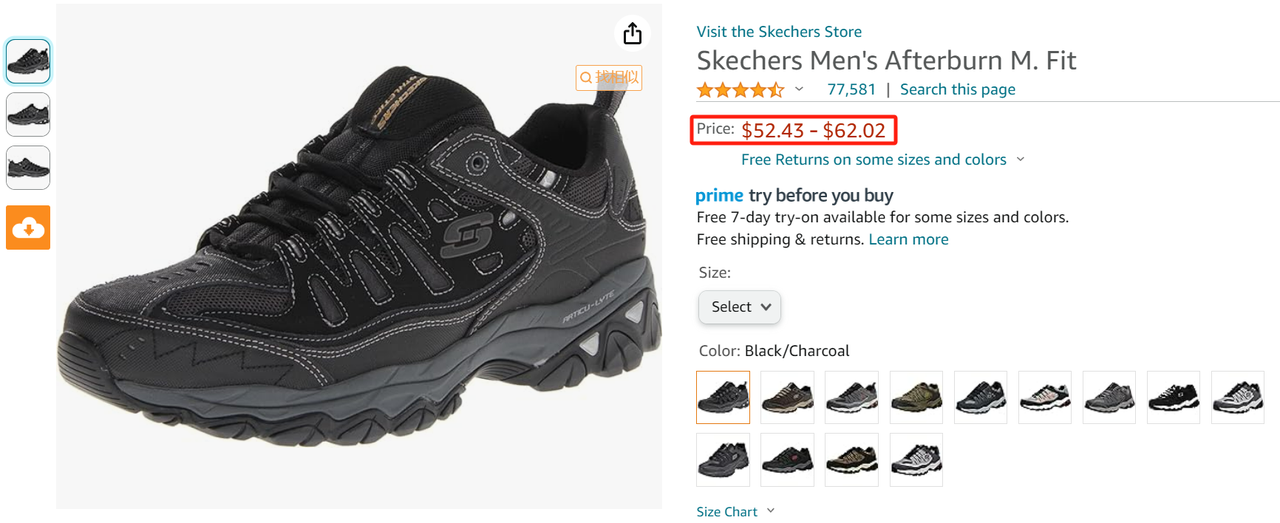Select the second shoe thumbnail
Viewport: 1280px width, 523px height.
point(28,114)
